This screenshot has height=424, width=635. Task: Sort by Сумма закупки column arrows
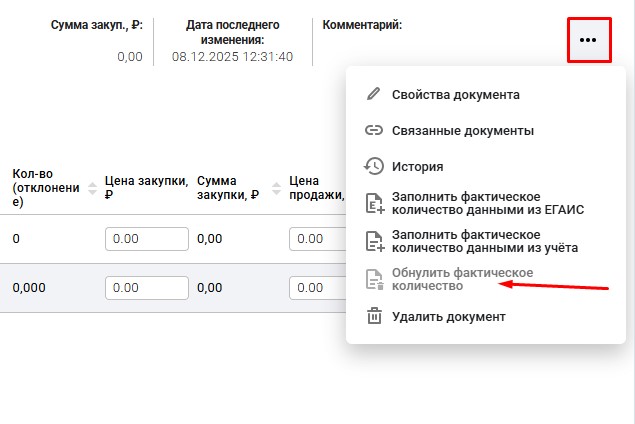(277, 188)
